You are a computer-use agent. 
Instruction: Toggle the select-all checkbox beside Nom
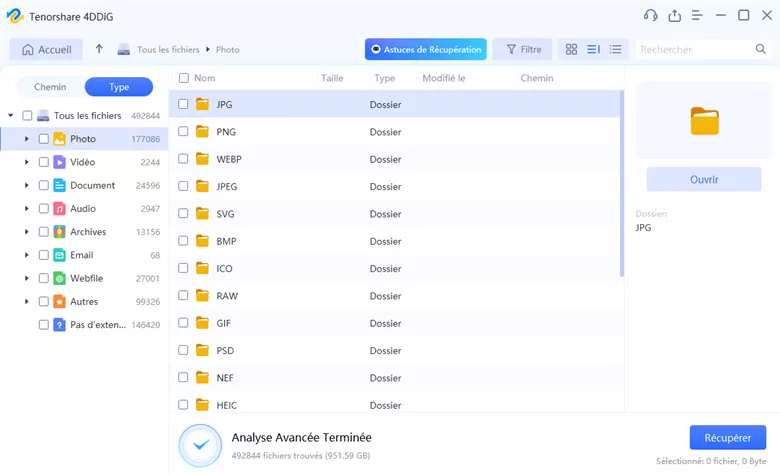pos(183,78)
